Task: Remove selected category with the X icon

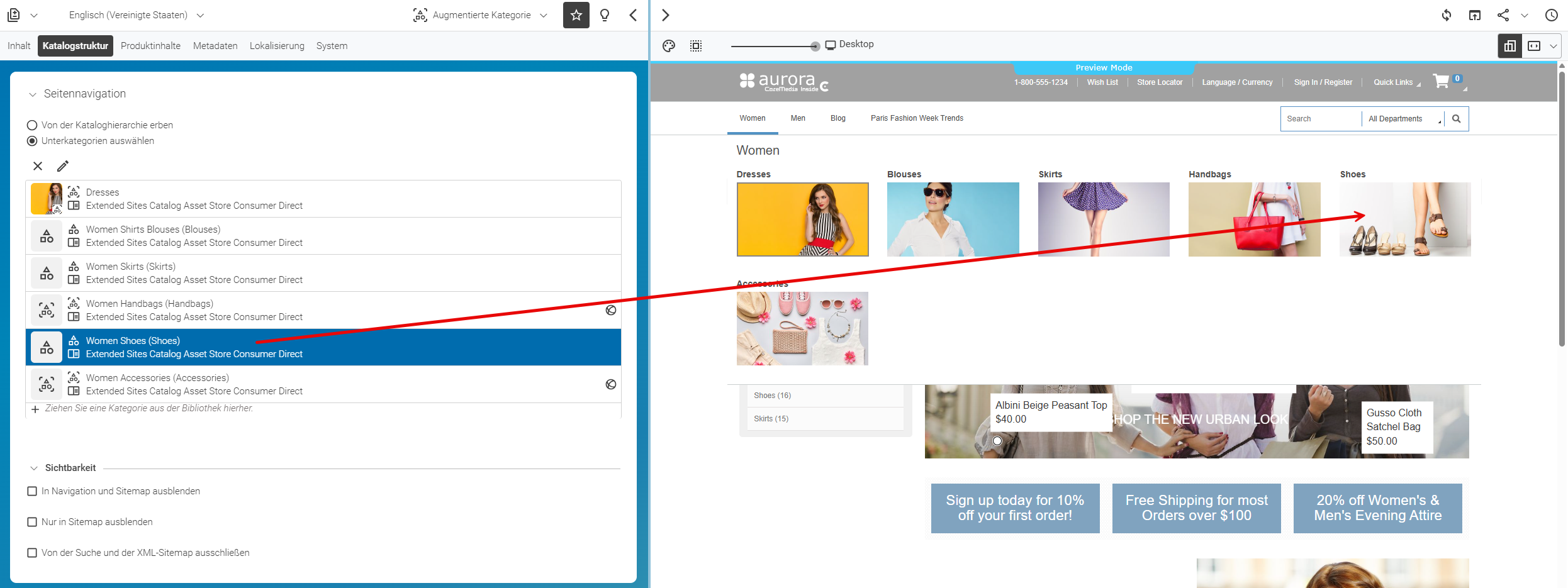Action: coord(38,166)
